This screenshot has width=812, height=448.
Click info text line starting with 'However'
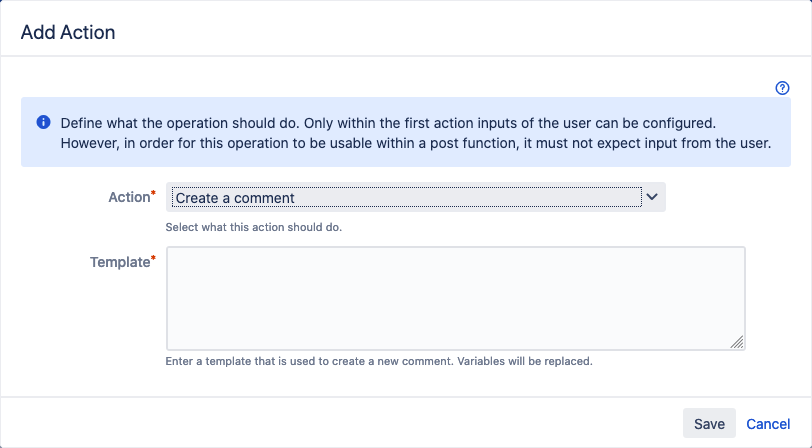(416, 143)
